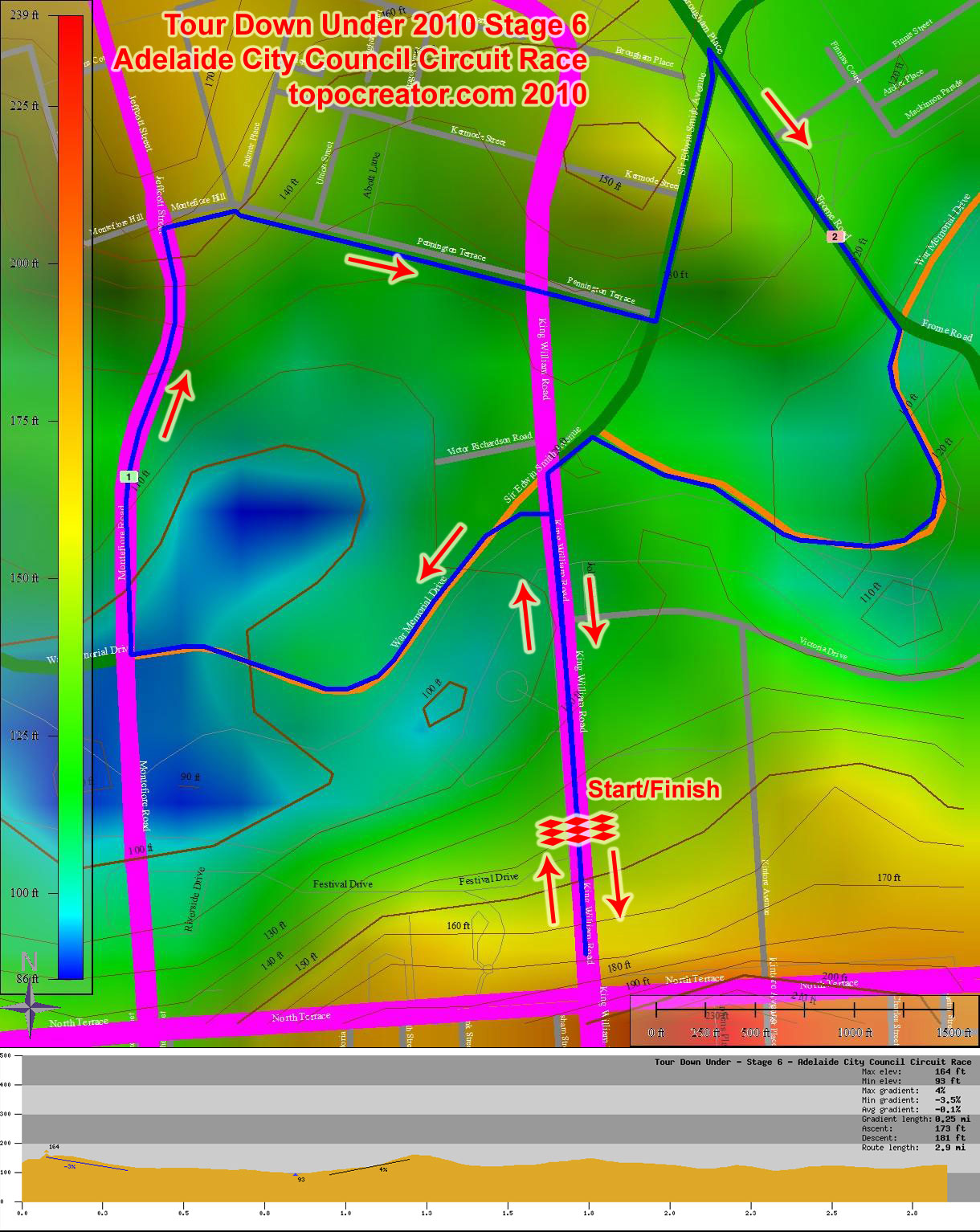This screenshot has height=1232, width=980.
Task: Select the '86 ft' minimum legend label
Action: click(x=27, y=979)
